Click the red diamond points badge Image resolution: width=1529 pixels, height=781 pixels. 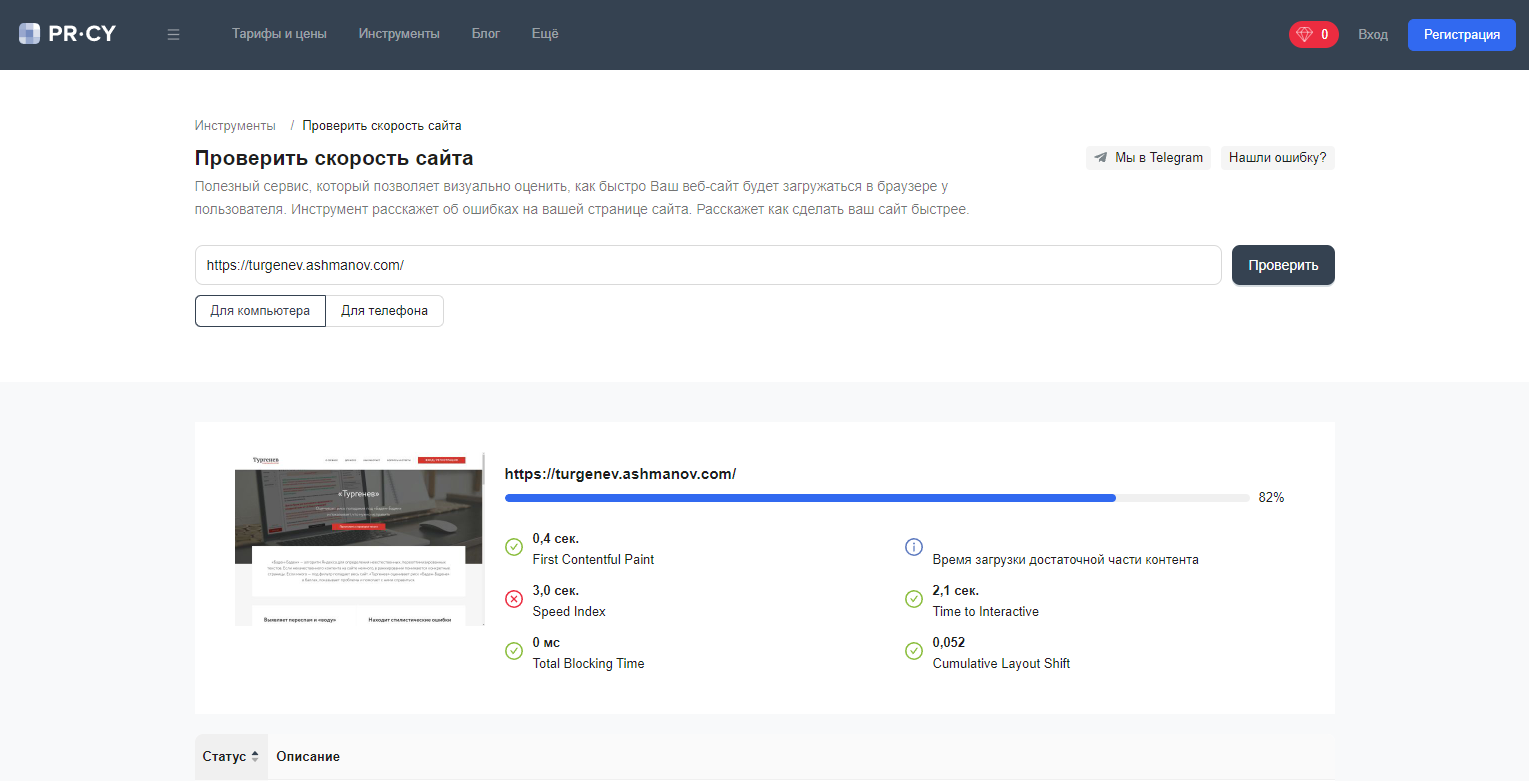[x=1313, y=34]
